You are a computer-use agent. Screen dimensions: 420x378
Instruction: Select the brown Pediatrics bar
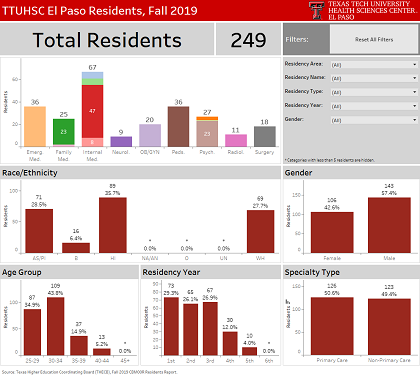click(x=178, y=126)
